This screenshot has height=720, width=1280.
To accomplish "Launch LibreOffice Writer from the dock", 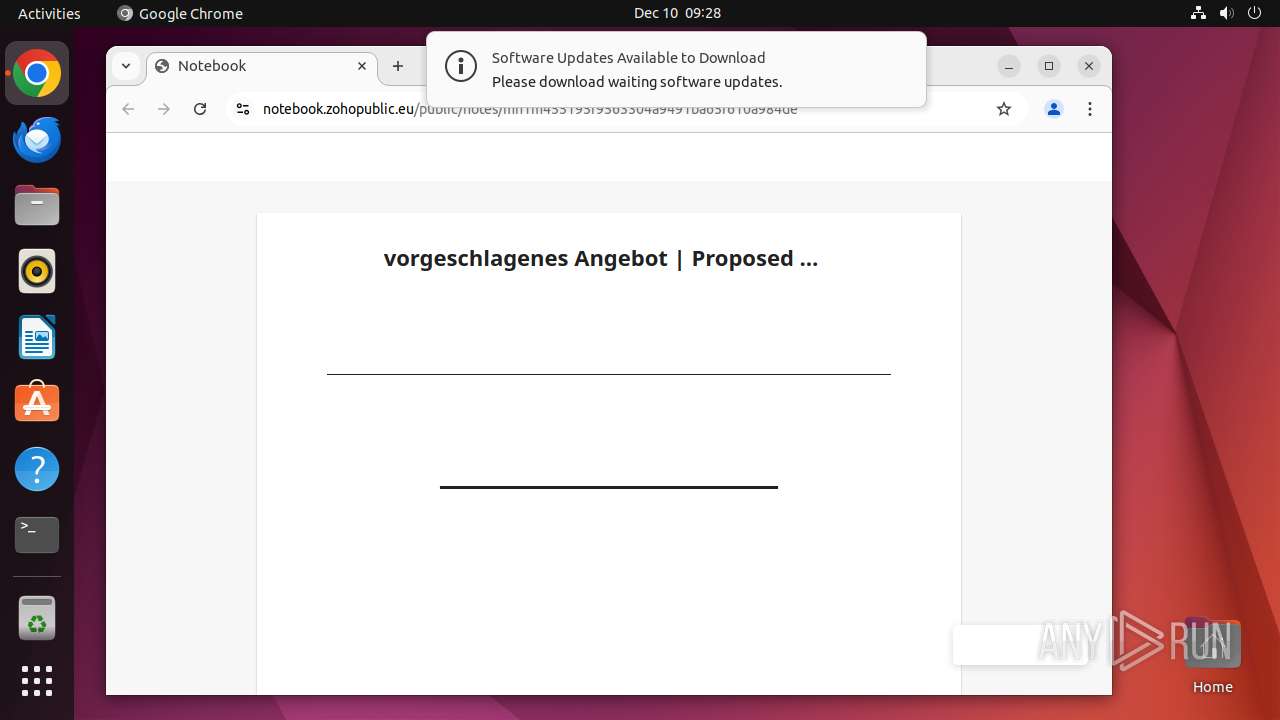I will 37,337.
